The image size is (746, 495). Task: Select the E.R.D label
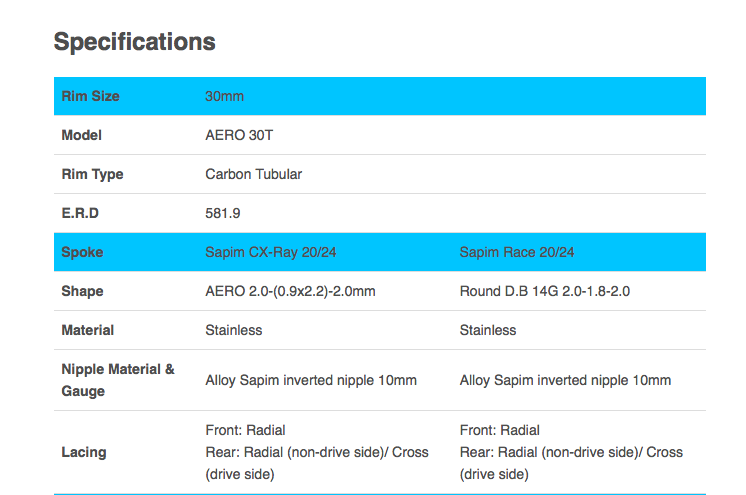80,213
